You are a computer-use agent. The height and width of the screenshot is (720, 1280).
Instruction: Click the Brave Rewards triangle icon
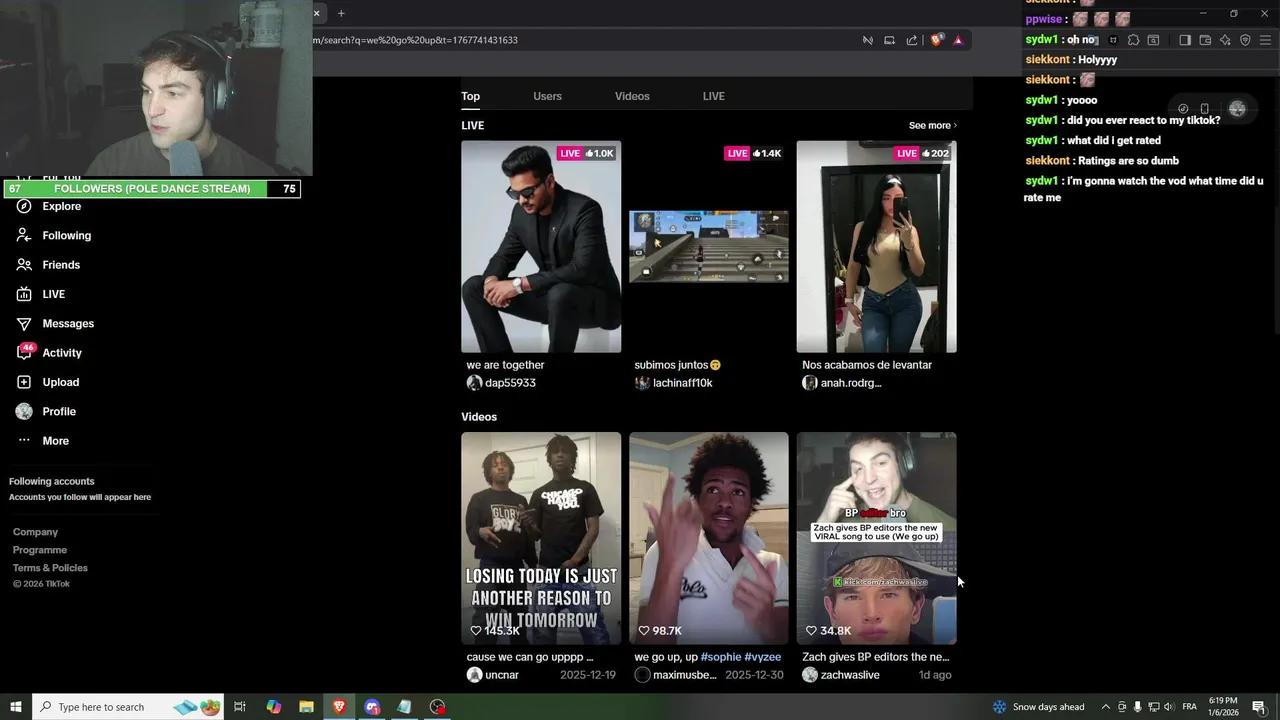point(958,40)
